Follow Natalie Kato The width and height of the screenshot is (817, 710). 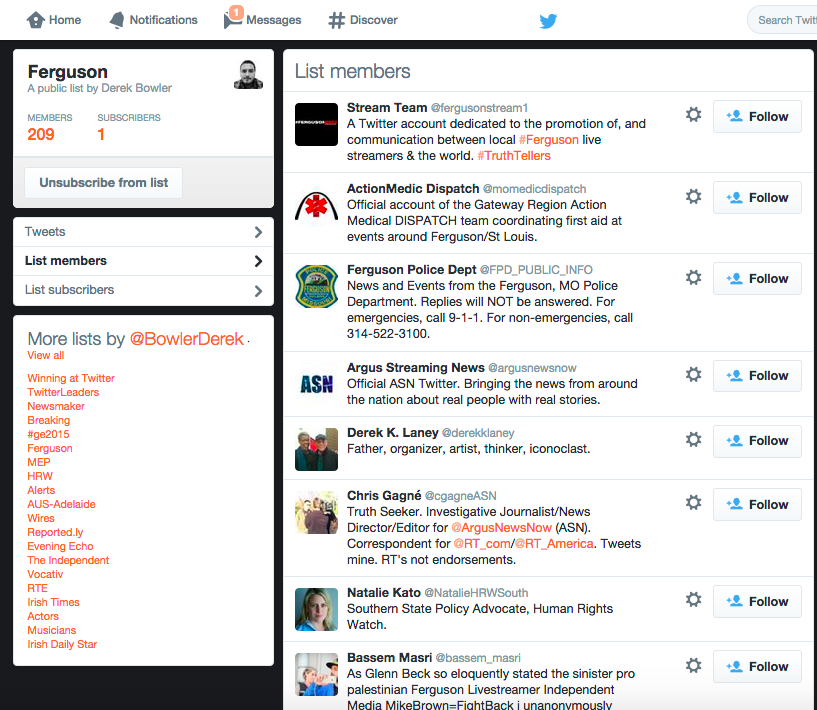pos(757,601)
